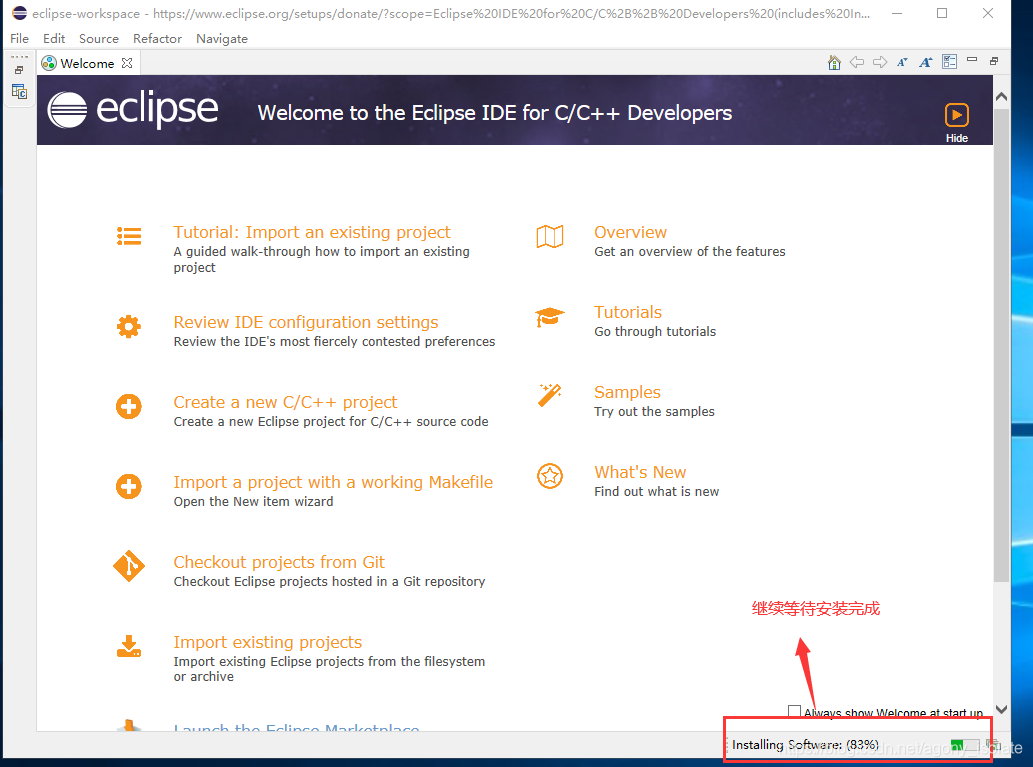The image size is (1033, 767).
Task: Click Create a new C/C++ project
Action: click(x=285, y=402)
